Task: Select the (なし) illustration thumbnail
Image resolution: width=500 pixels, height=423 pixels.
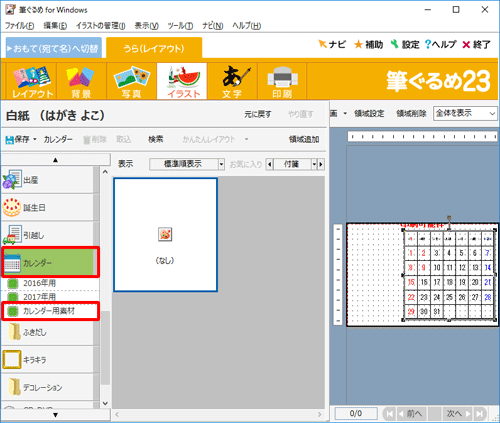Action: (x=166, y=235)
